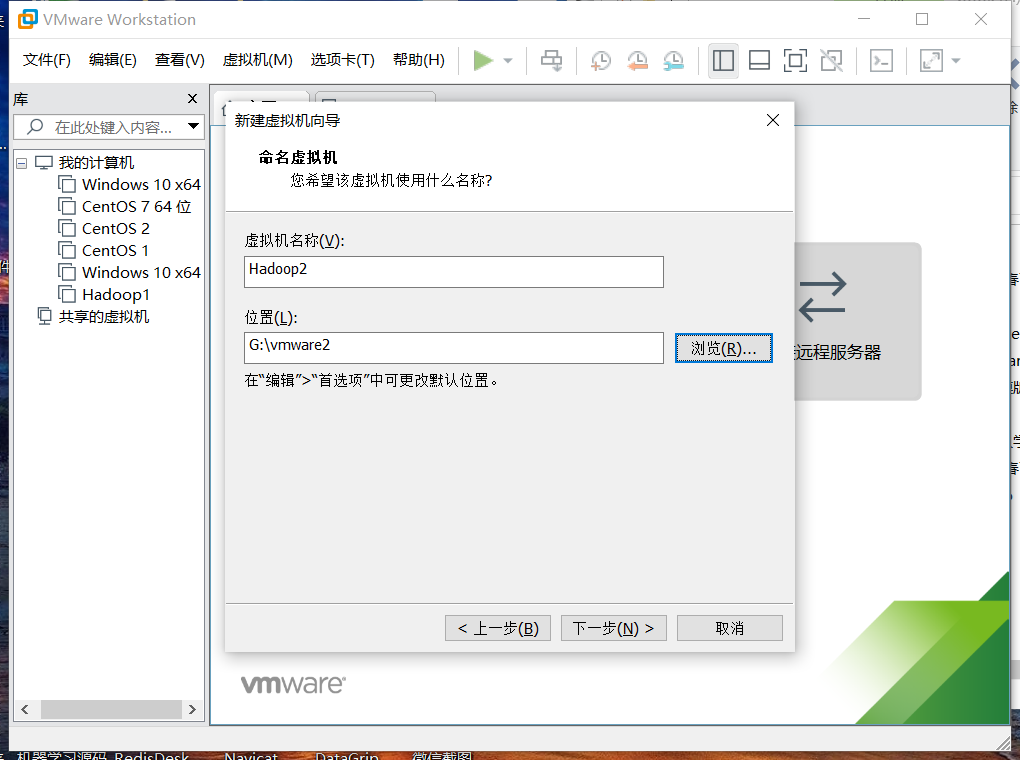
Task: Click the Revert to snapshot icon
Action: tap(637, 61)
